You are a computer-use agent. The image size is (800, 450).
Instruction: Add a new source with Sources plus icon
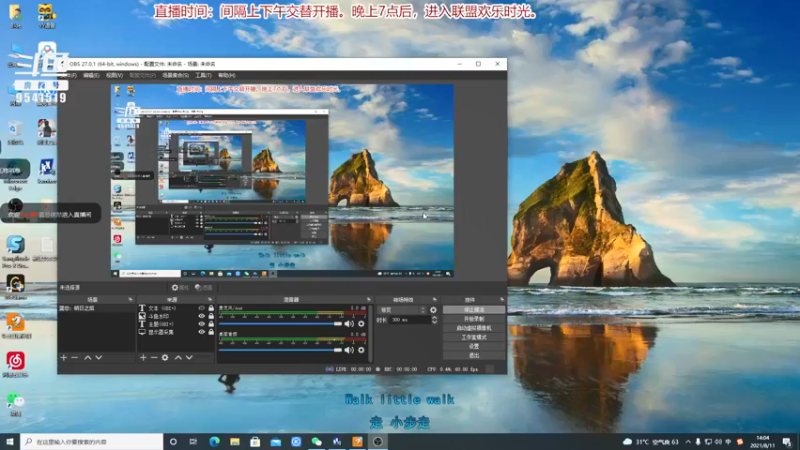pos(143,358)
